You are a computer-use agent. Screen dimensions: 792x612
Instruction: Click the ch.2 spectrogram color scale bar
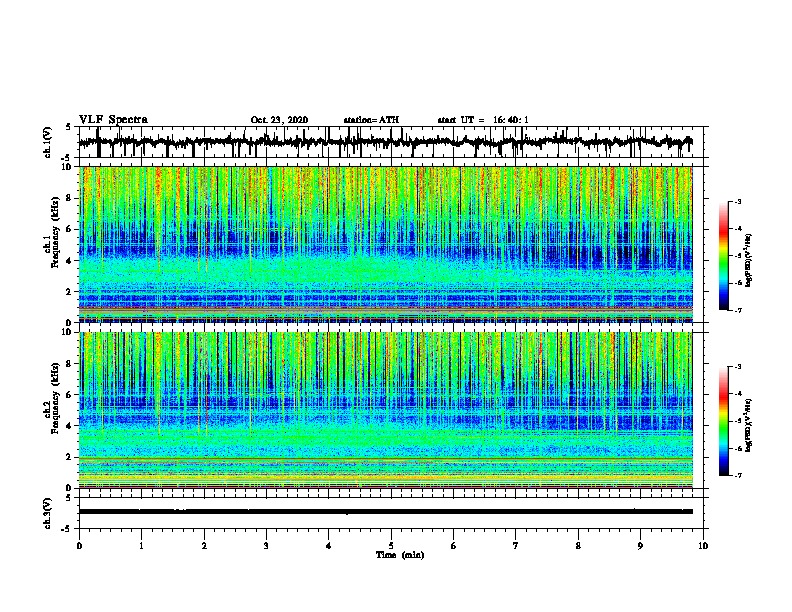[724, 421]
